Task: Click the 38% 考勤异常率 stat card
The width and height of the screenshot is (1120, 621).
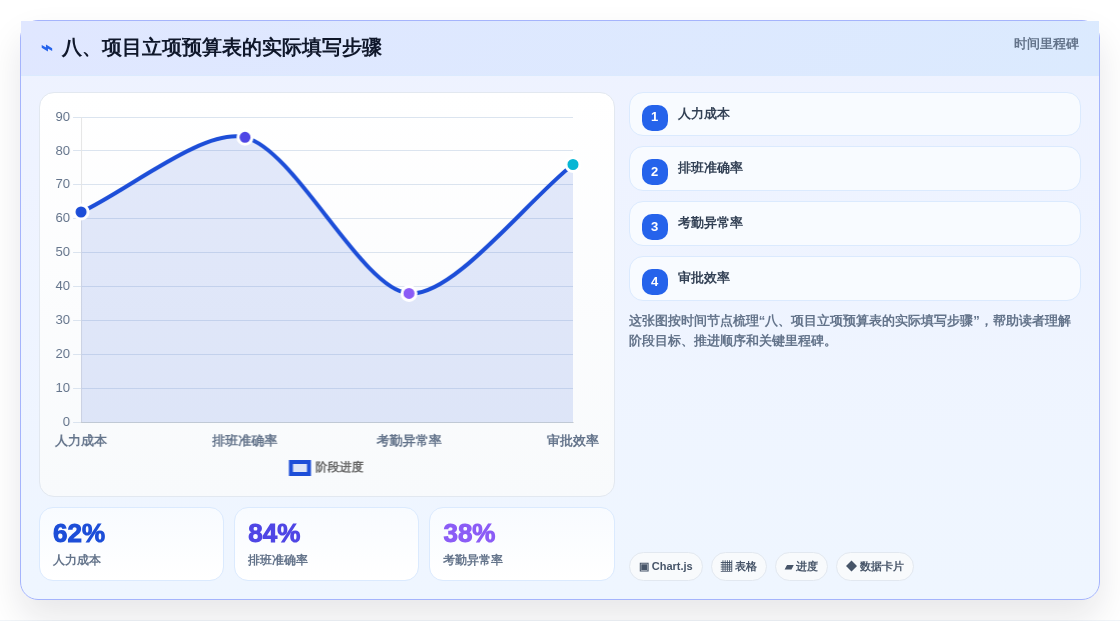Action: (x=522, y=545)
